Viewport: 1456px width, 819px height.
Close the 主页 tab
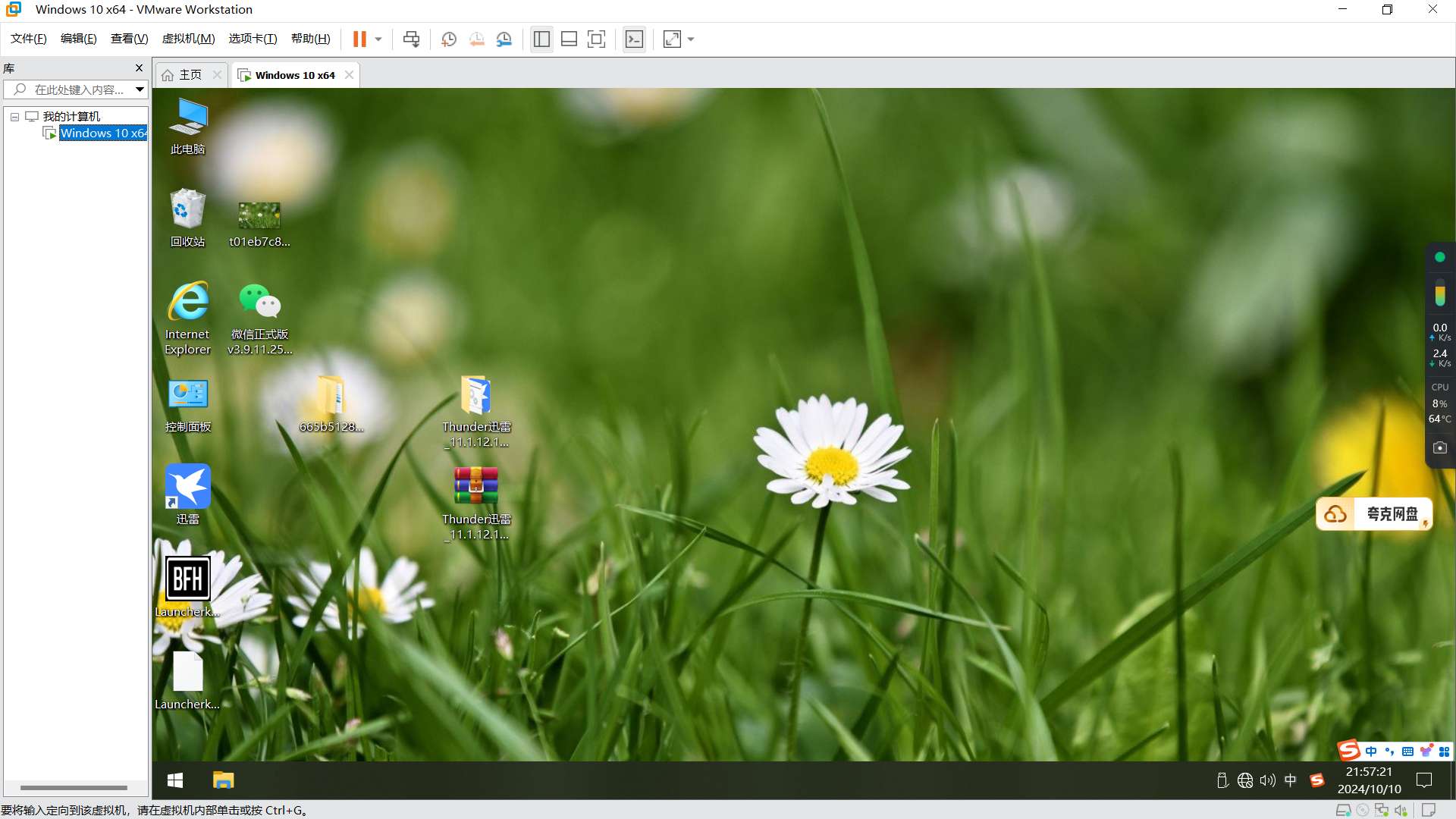(217, 75)
